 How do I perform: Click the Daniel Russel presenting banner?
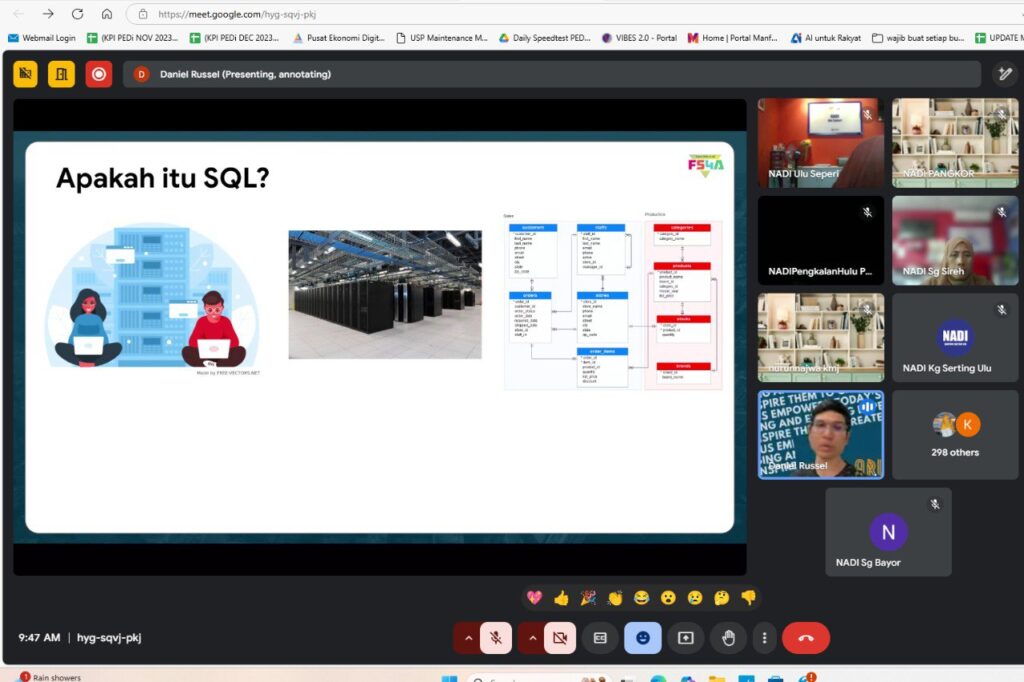pos(245,74)
